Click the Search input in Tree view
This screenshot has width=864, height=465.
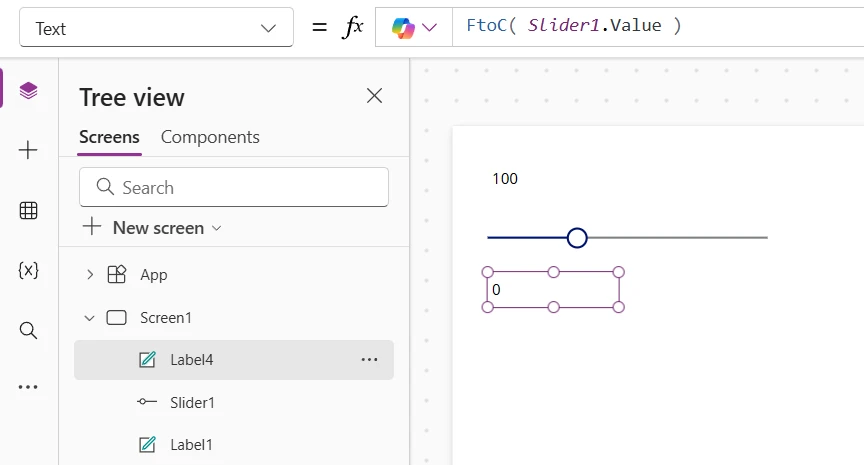coord(234,187)
